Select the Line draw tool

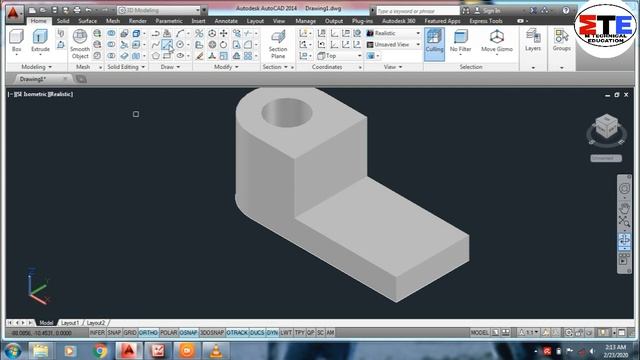(x=167, y=44)
